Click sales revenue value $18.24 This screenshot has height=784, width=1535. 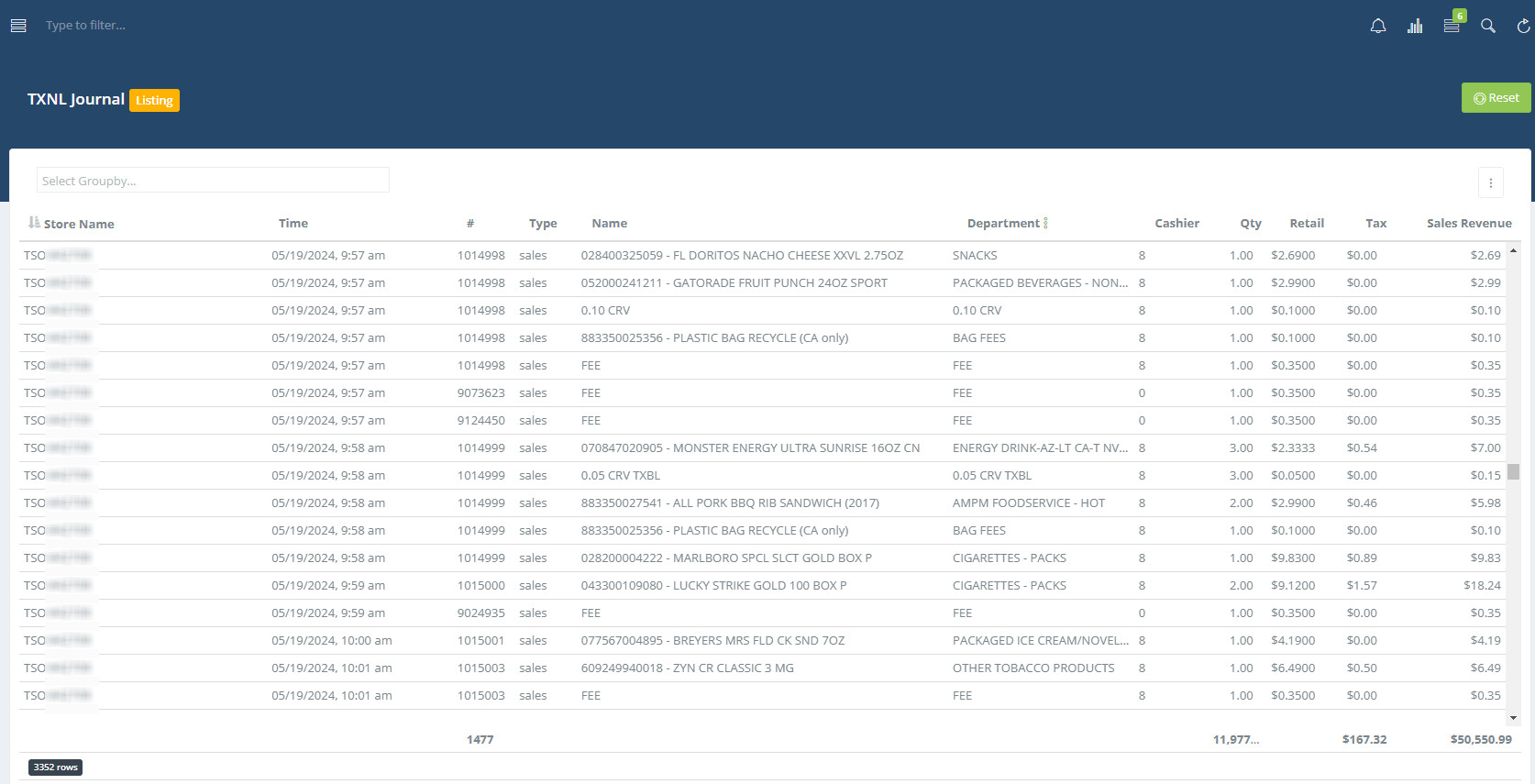[1482, 585]
